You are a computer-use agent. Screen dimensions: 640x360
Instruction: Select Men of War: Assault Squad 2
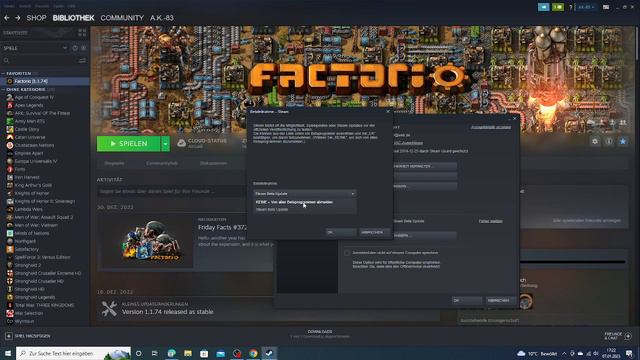(x=45, y=217)
